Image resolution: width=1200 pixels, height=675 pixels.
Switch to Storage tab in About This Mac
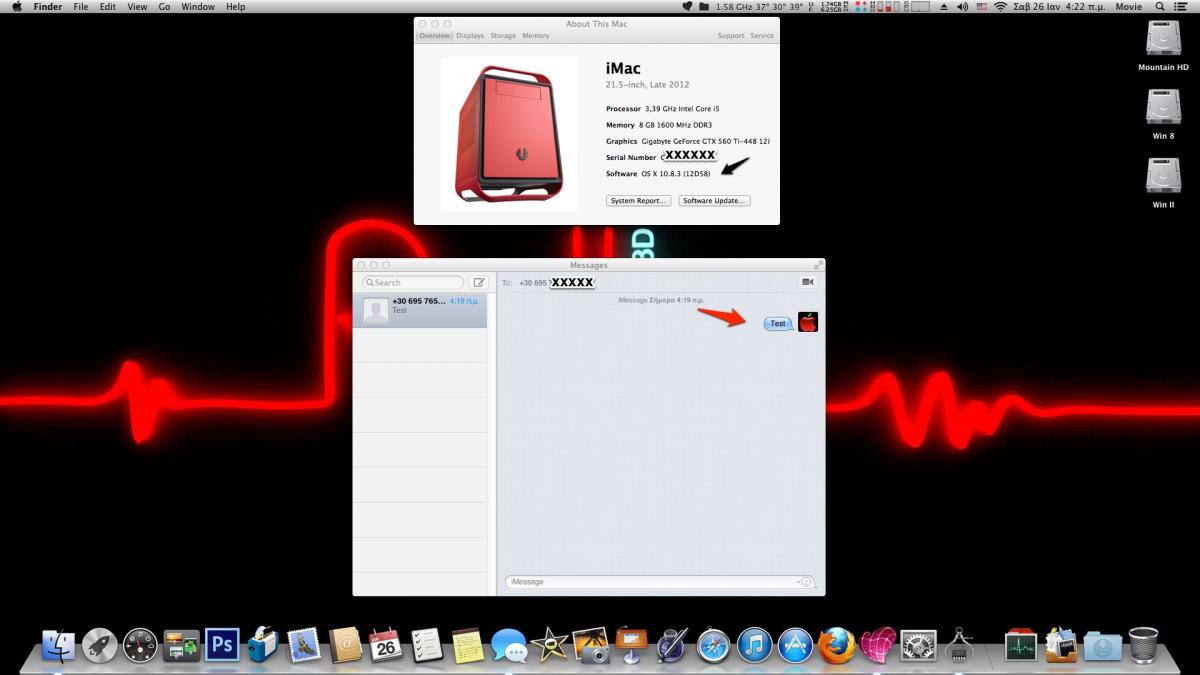[x=503, y=36]
